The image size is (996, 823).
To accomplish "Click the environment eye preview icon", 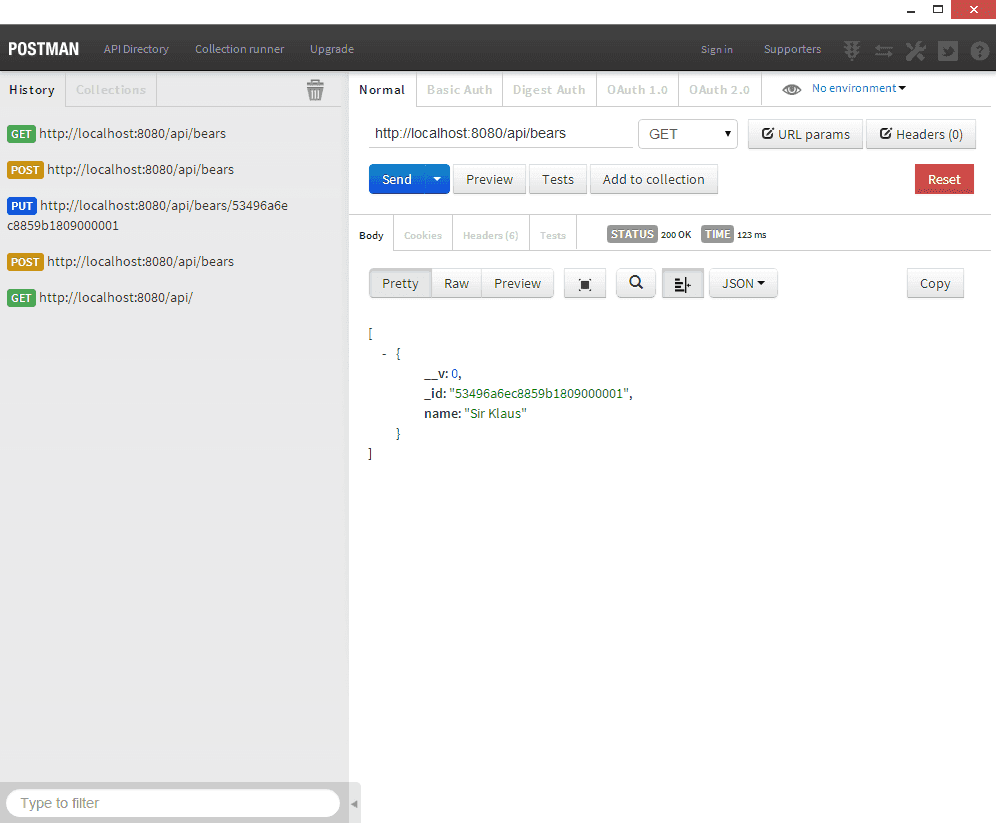I will coord(791,88).
